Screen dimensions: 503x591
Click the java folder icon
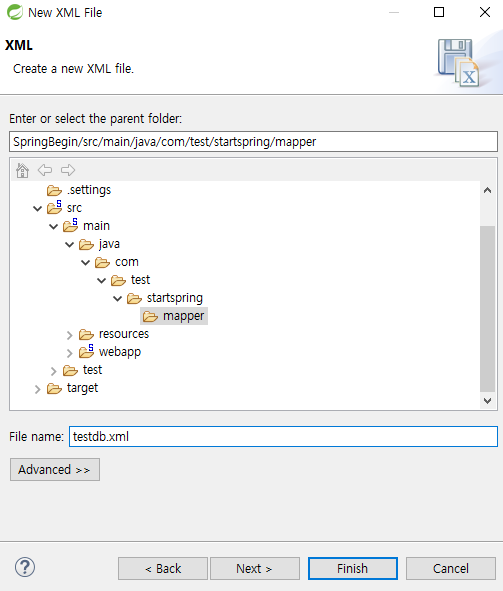pos(86,245)
